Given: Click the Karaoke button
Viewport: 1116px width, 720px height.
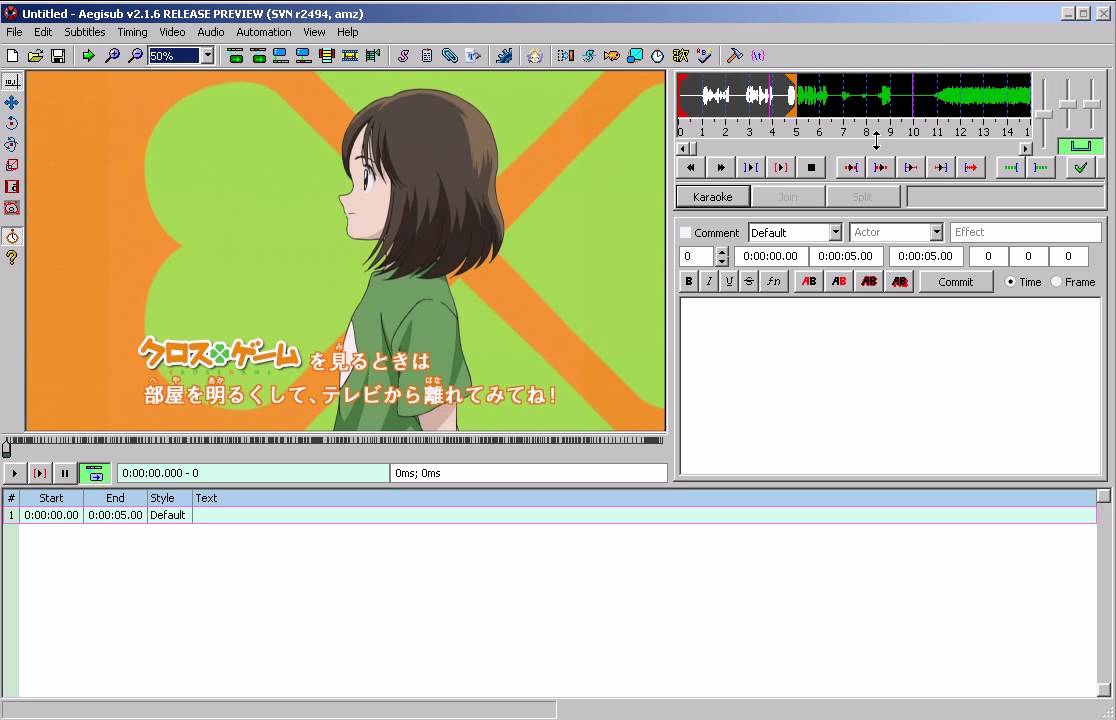Looking at the screenshot, I should 712,196.
